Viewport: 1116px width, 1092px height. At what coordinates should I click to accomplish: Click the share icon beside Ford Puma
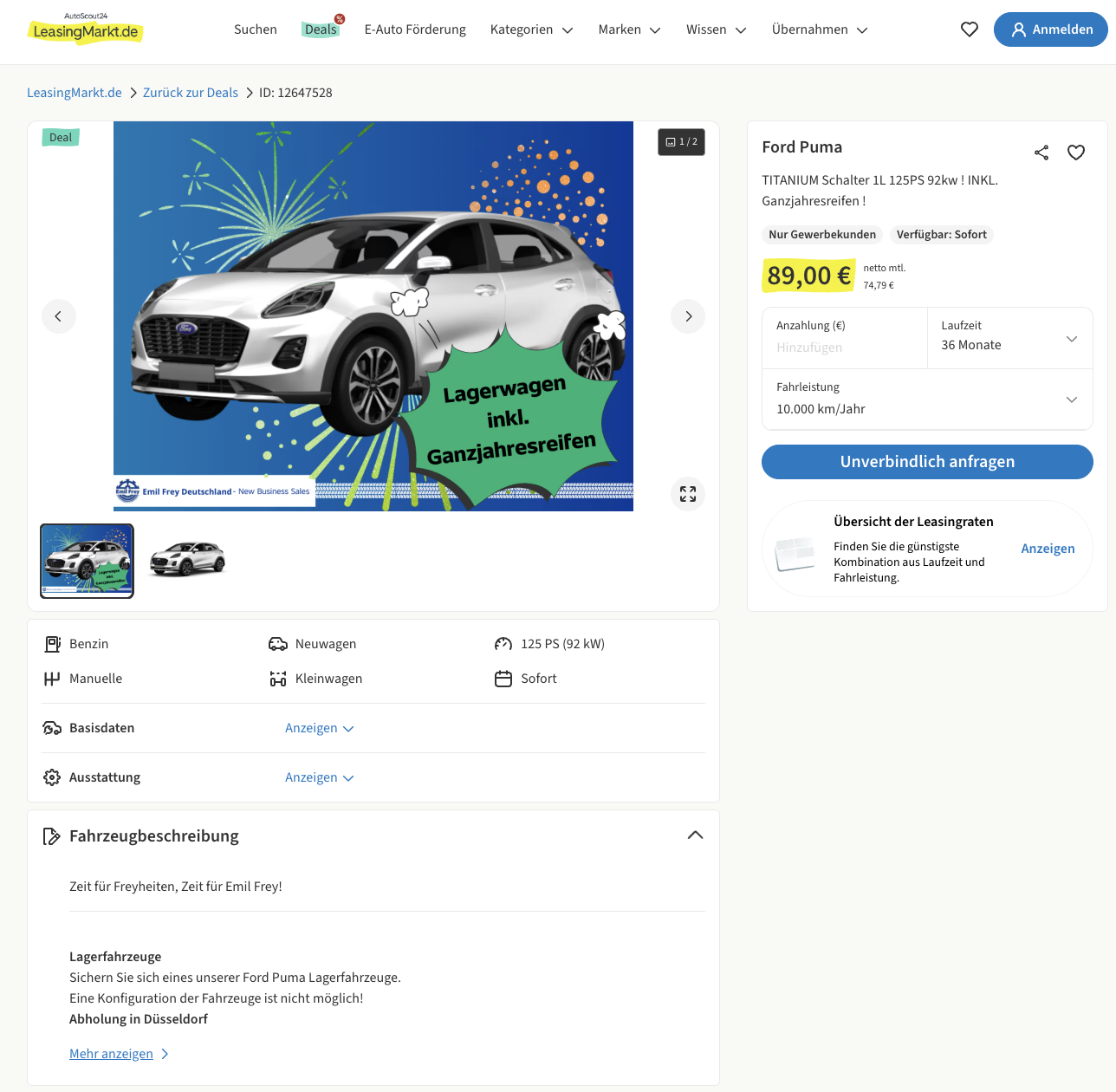click(x=1041, y=153)
